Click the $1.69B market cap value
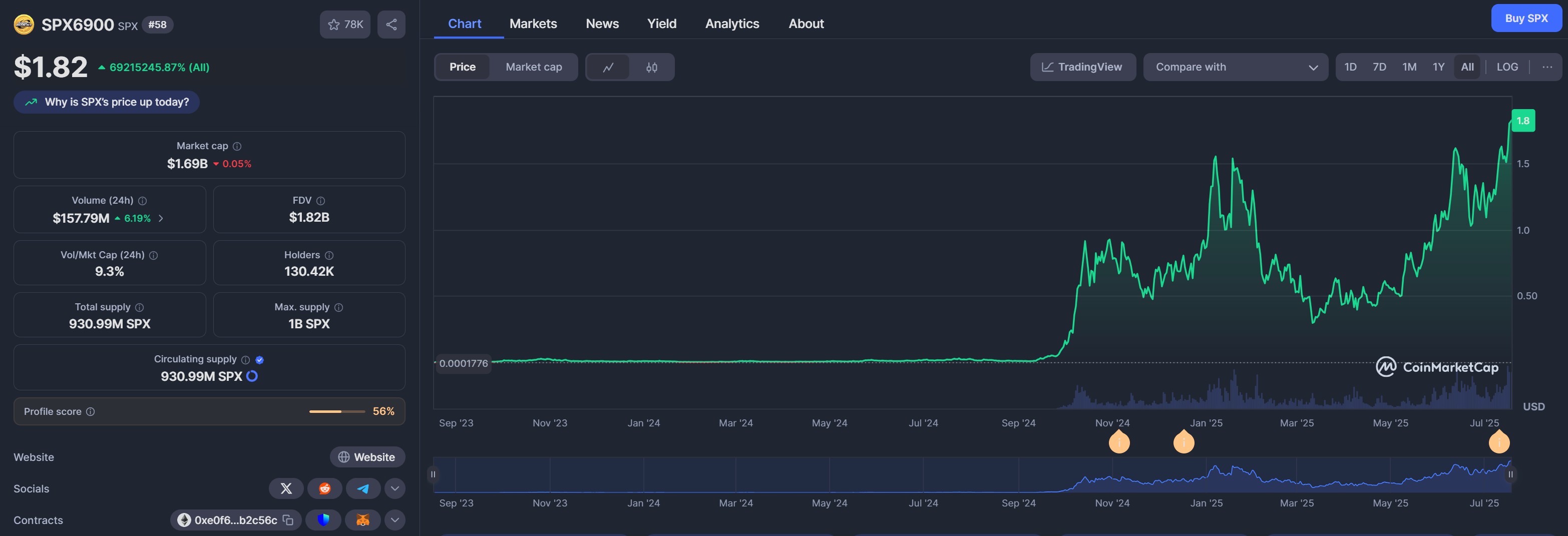 (x=187, y=164)
